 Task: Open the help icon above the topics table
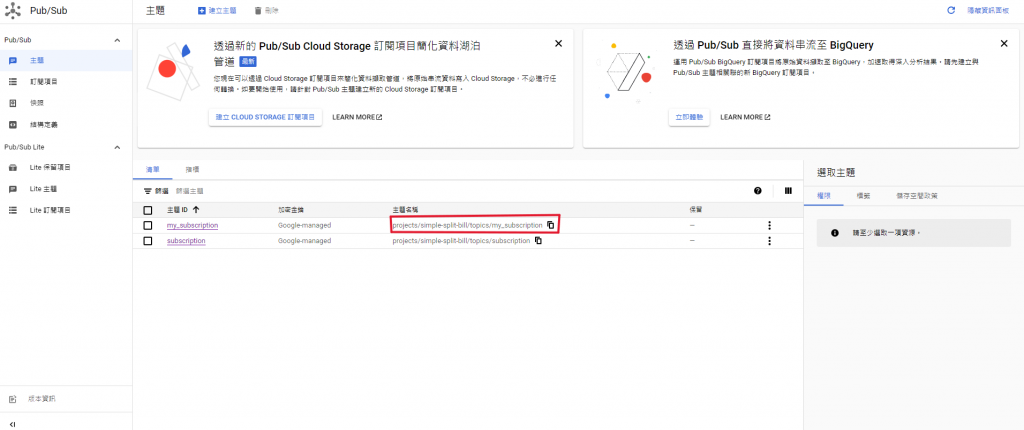click(758, 191)
